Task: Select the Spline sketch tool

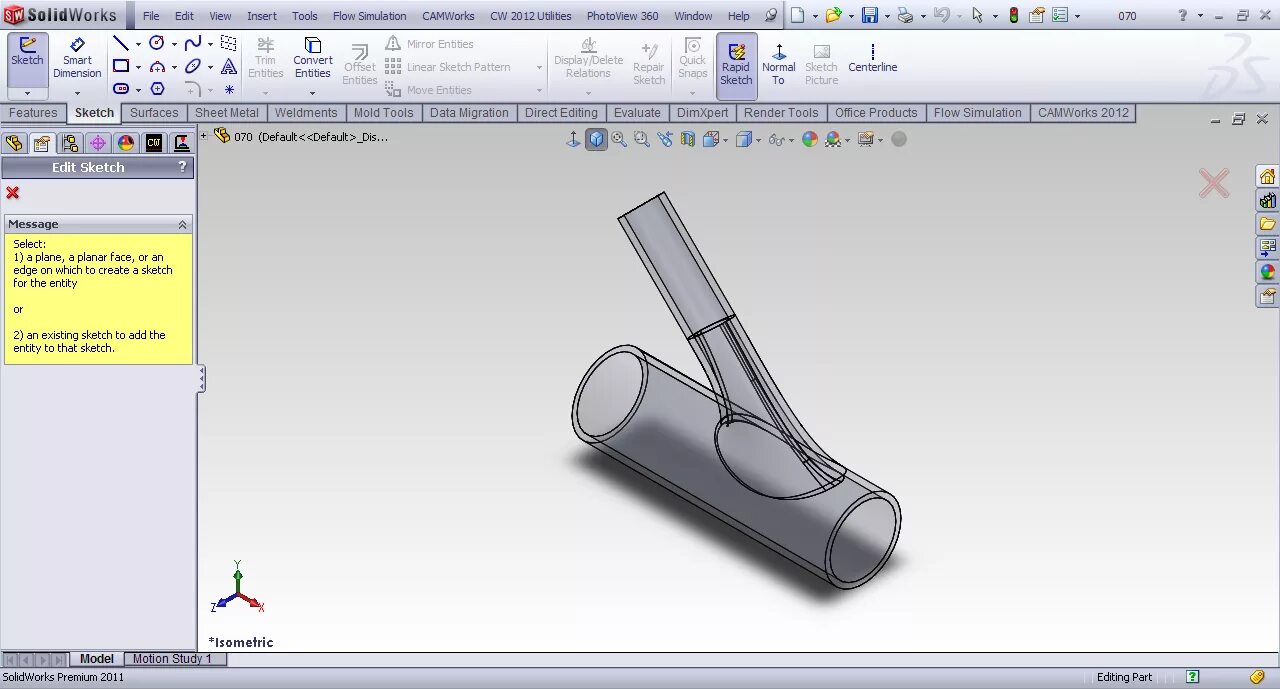Action: point(193,43)
